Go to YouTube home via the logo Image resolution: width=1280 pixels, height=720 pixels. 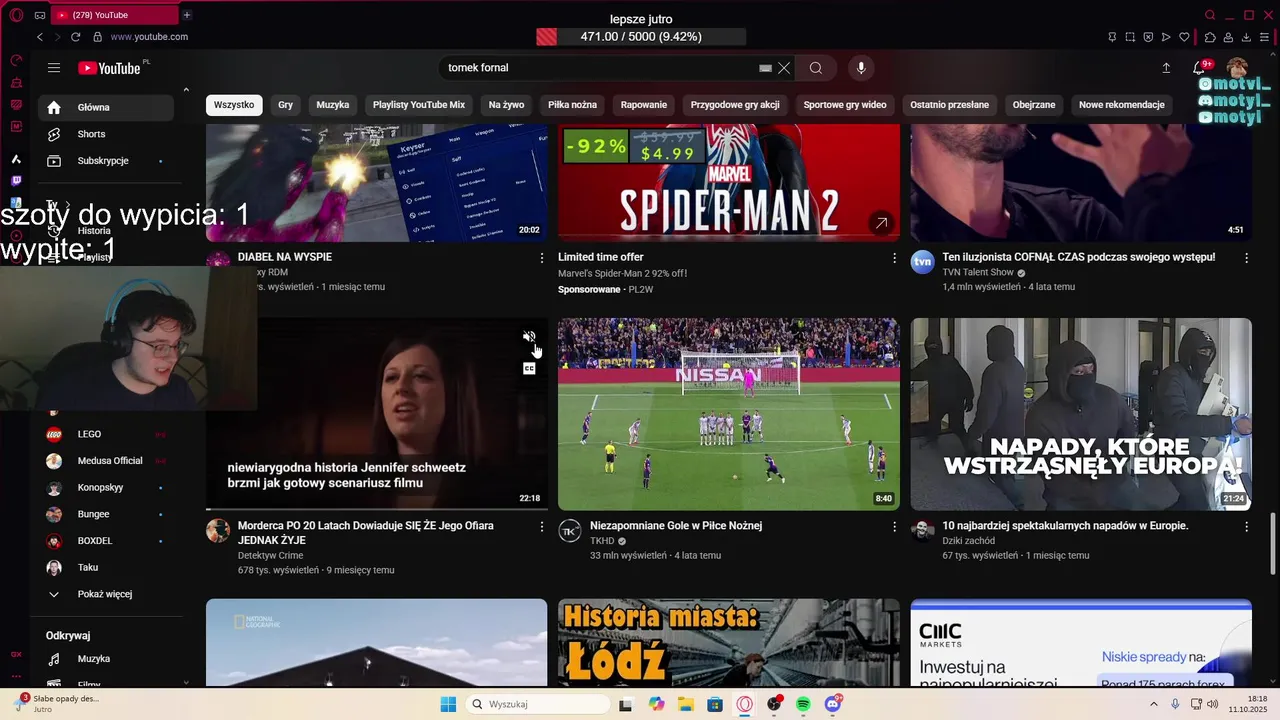click(x=110, y=68)
